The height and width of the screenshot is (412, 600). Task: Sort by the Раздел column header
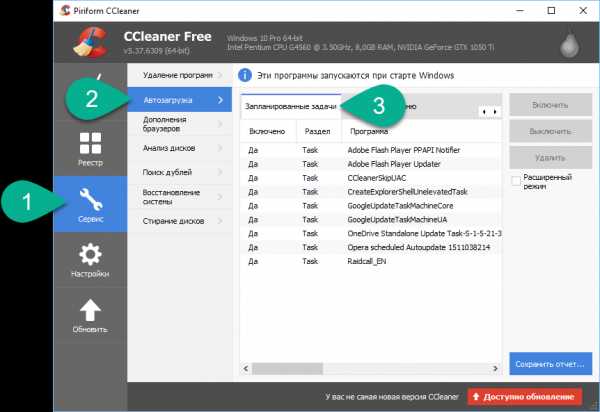319,131
